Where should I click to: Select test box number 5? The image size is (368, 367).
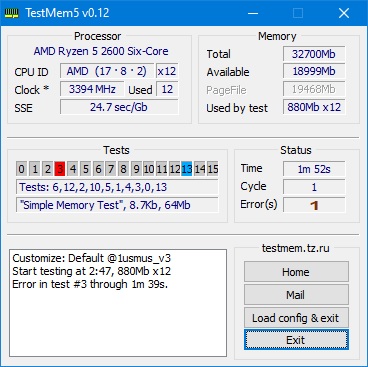(x=85, y=169)
